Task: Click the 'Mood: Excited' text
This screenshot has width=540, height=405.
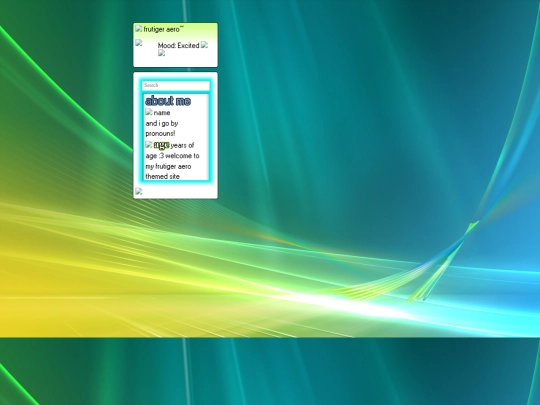Action: 178,45
